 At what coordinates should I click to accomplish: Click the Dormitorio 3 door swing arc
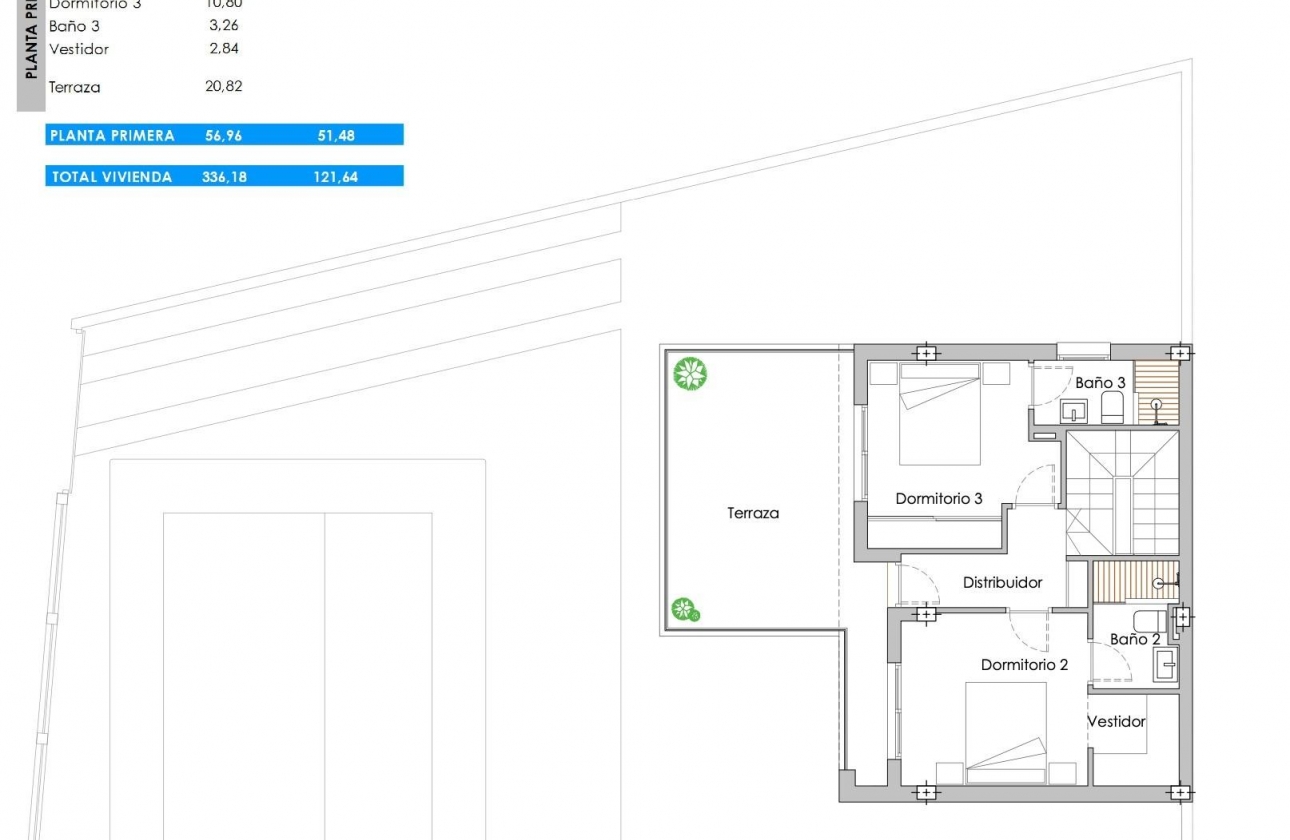pyautogui.click(x=1036, y=486)
